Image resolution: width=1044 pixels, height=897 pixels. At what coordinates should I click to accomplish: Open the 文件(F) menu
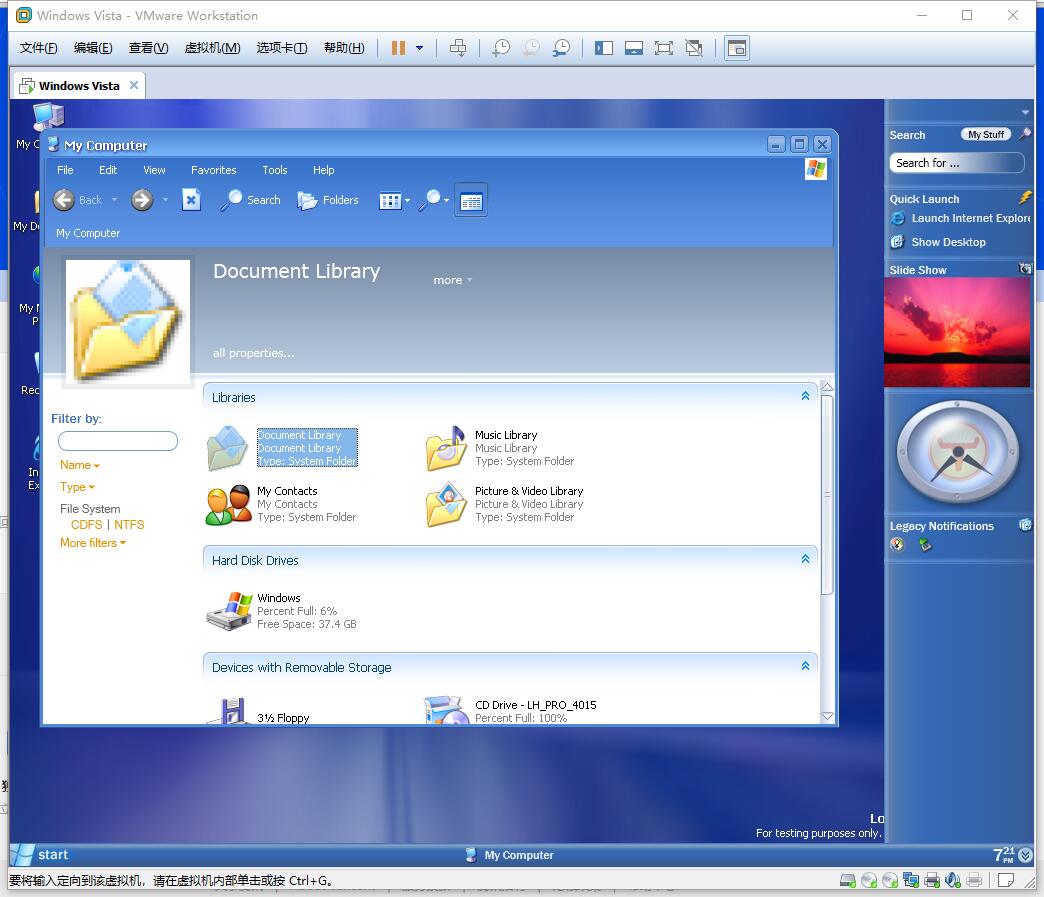(x=39, y=48)
